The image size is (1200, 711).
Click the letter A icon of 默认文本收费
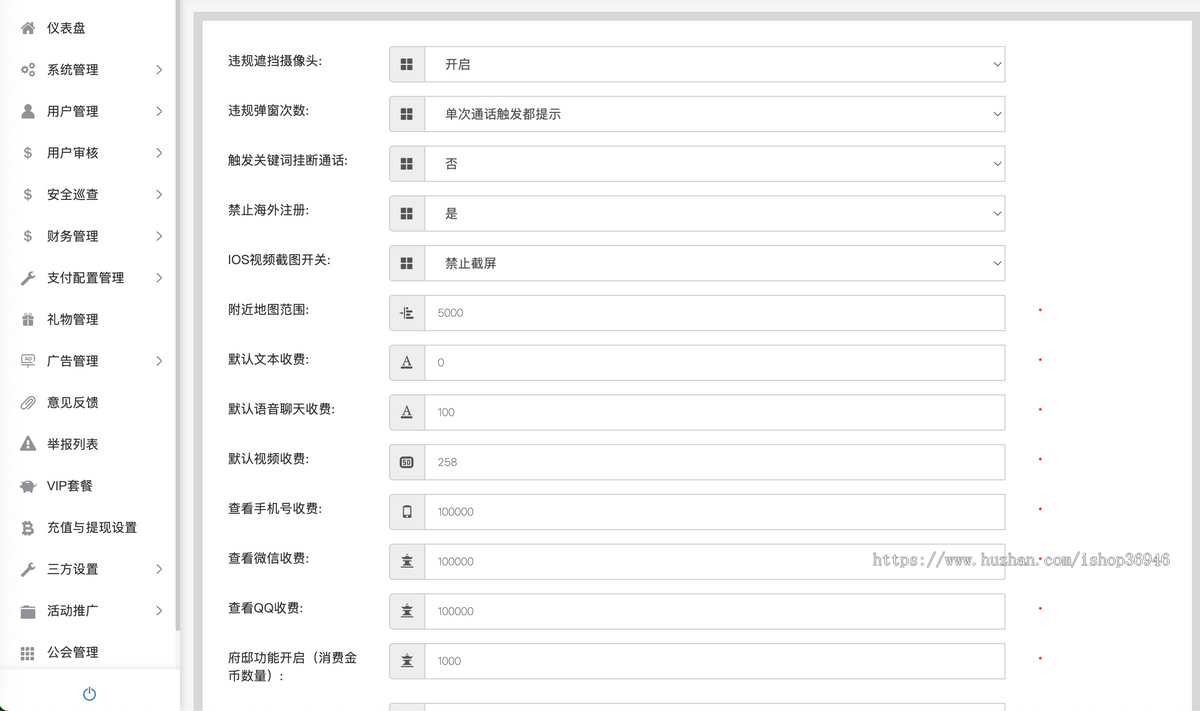pyautogui.click(x=407, y=362)
